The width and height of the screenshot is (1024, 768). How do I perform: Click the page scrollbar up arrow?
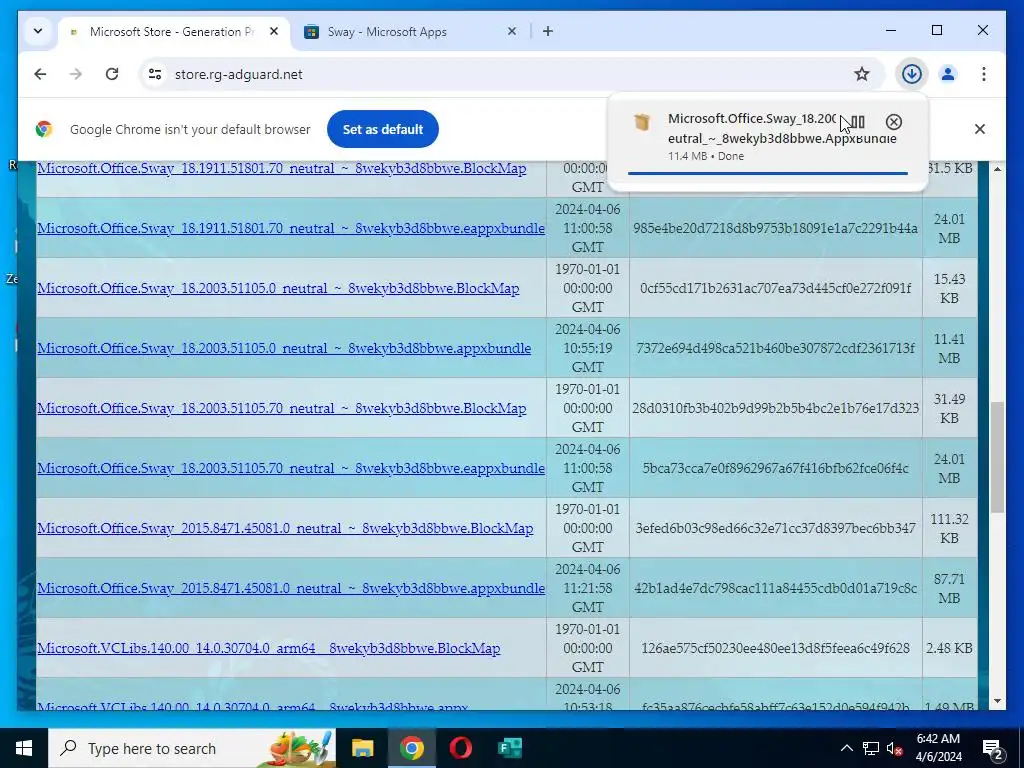click(x=997, y=168)
